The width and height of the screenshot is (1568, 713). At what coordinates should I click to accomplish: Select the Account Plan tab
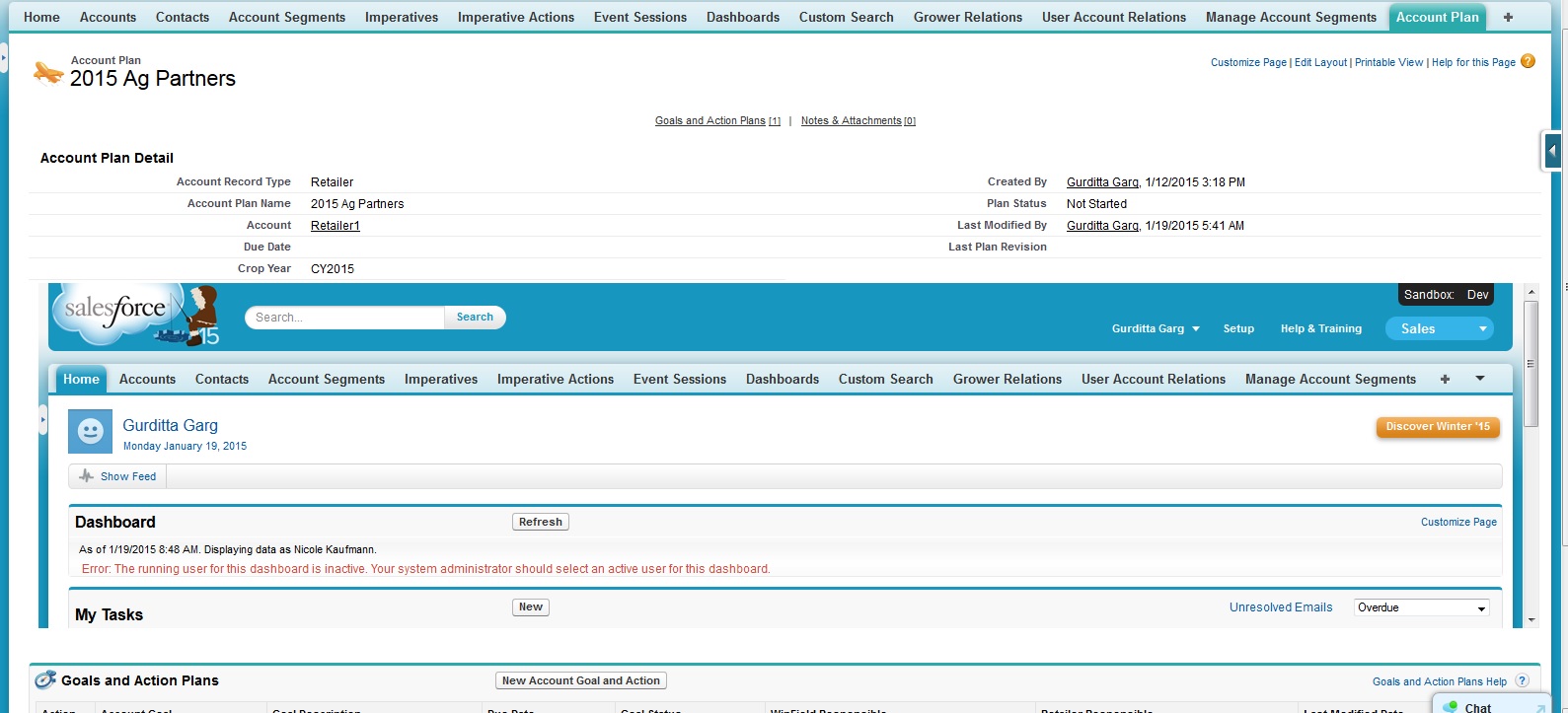pyautogui.click(x=1437, y=17)
